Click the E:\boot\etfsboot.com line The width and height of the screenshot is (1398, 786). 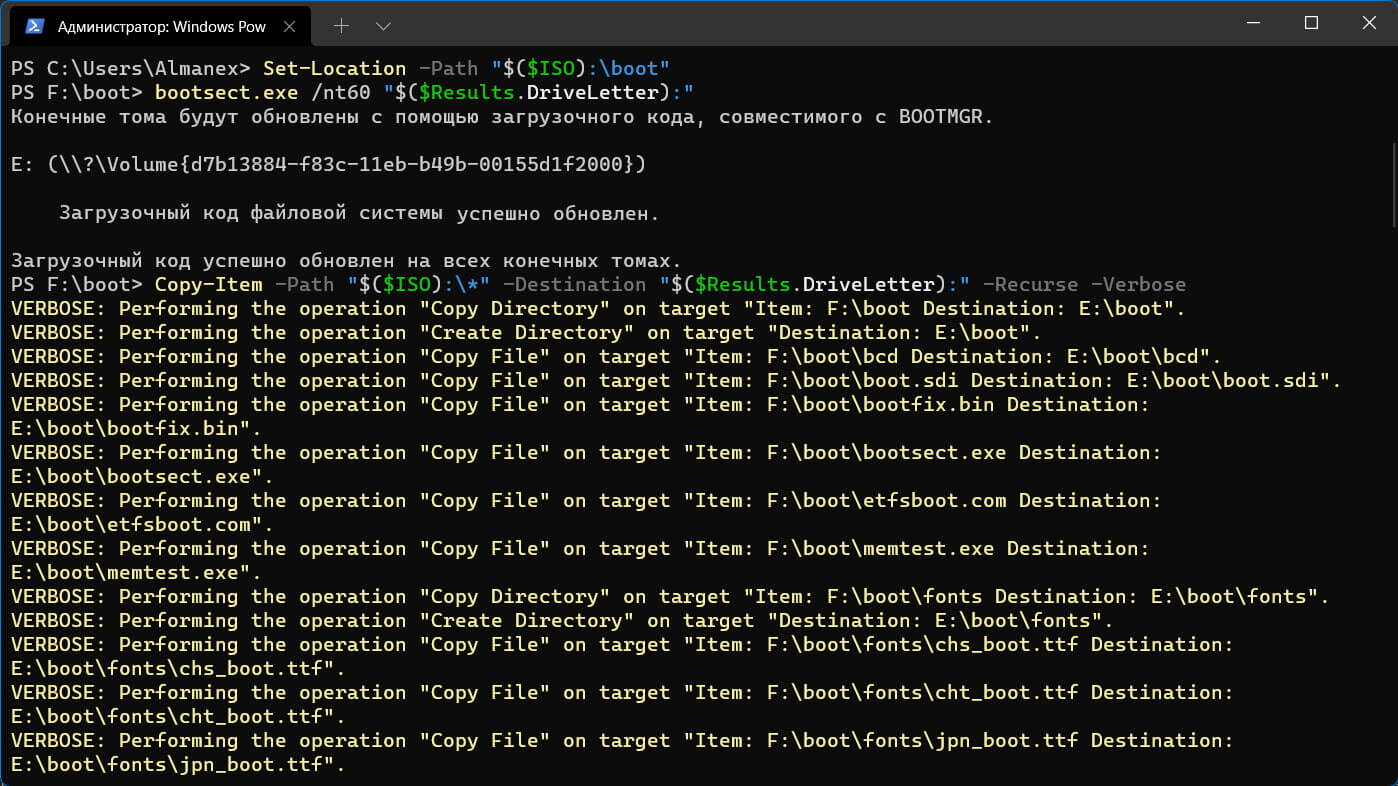tap(142, 524)
